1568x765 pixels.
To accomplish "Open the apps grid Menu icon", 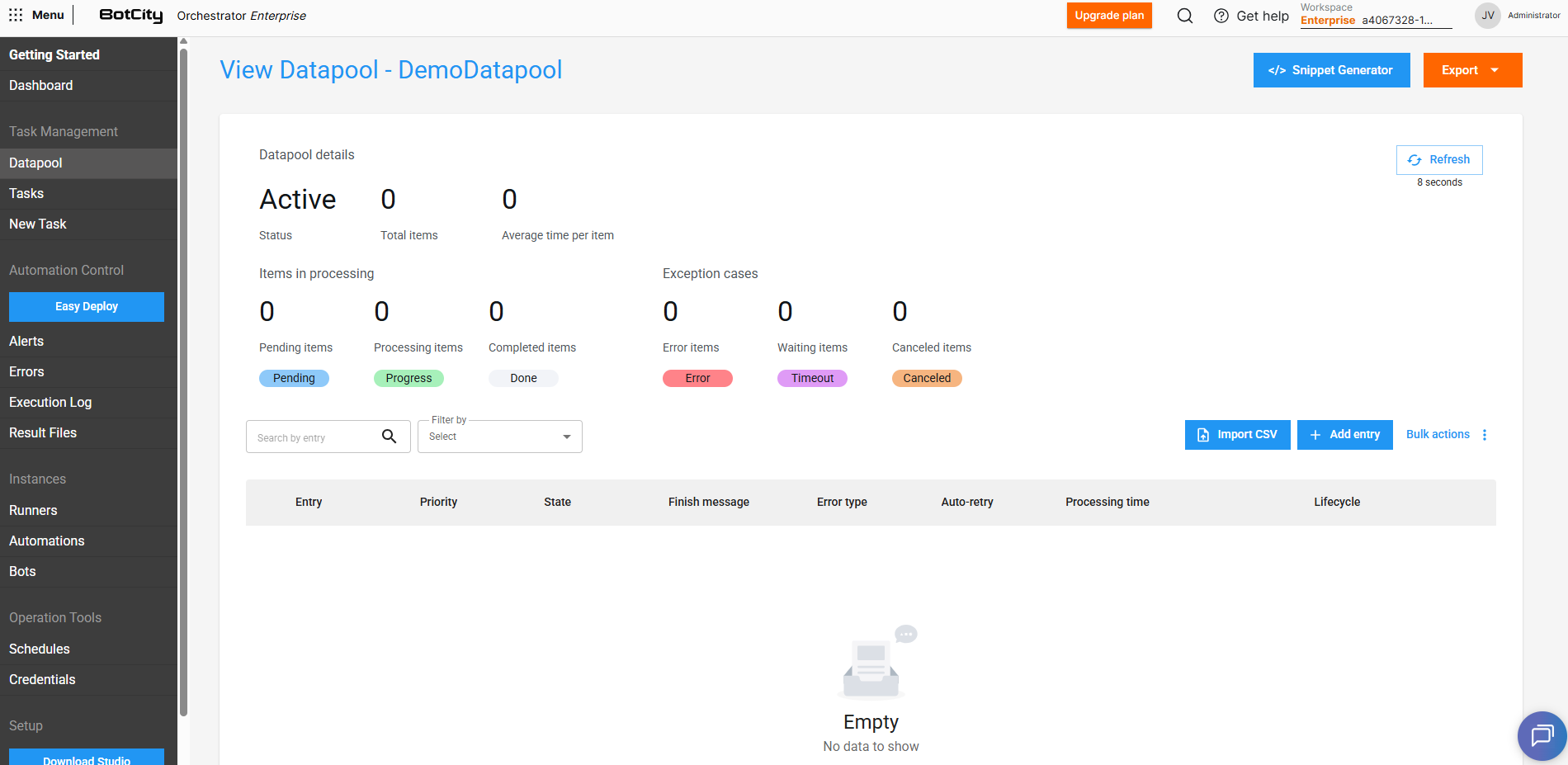I will [x=16, y=15].
